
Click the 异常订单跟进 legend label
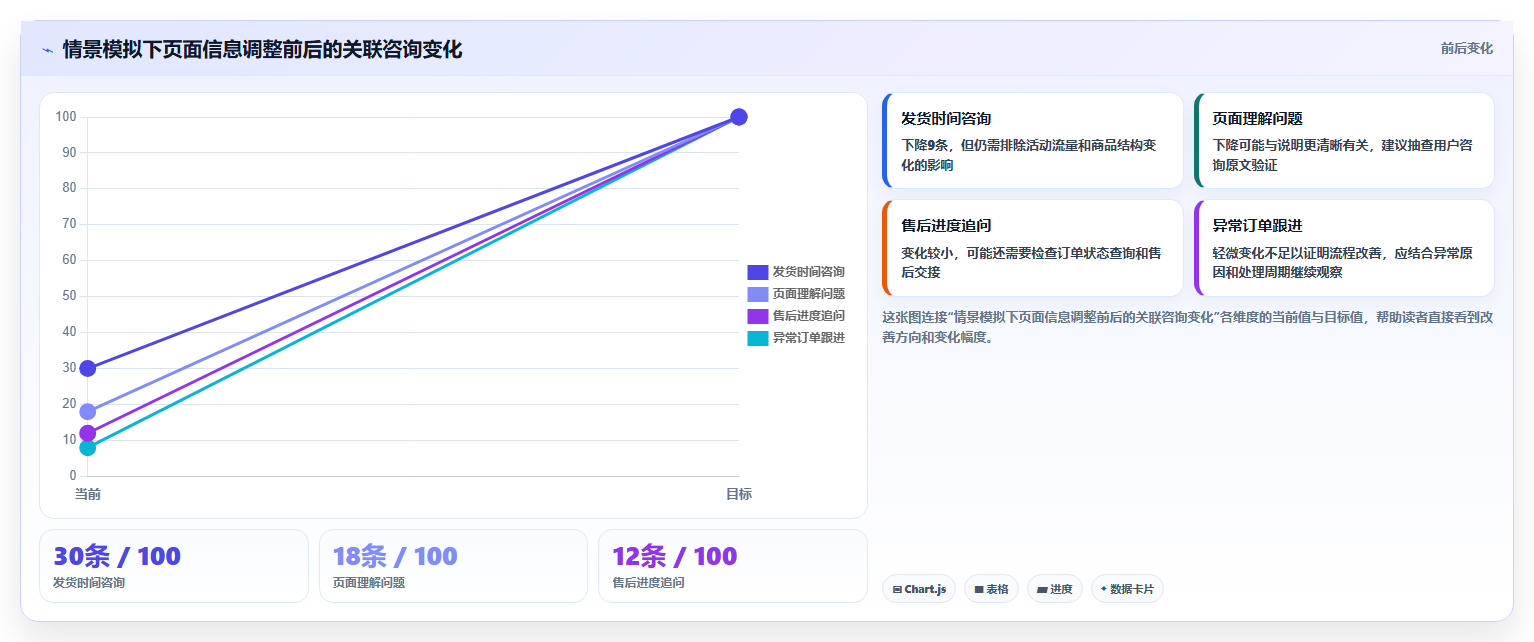[x=809, y=338]
